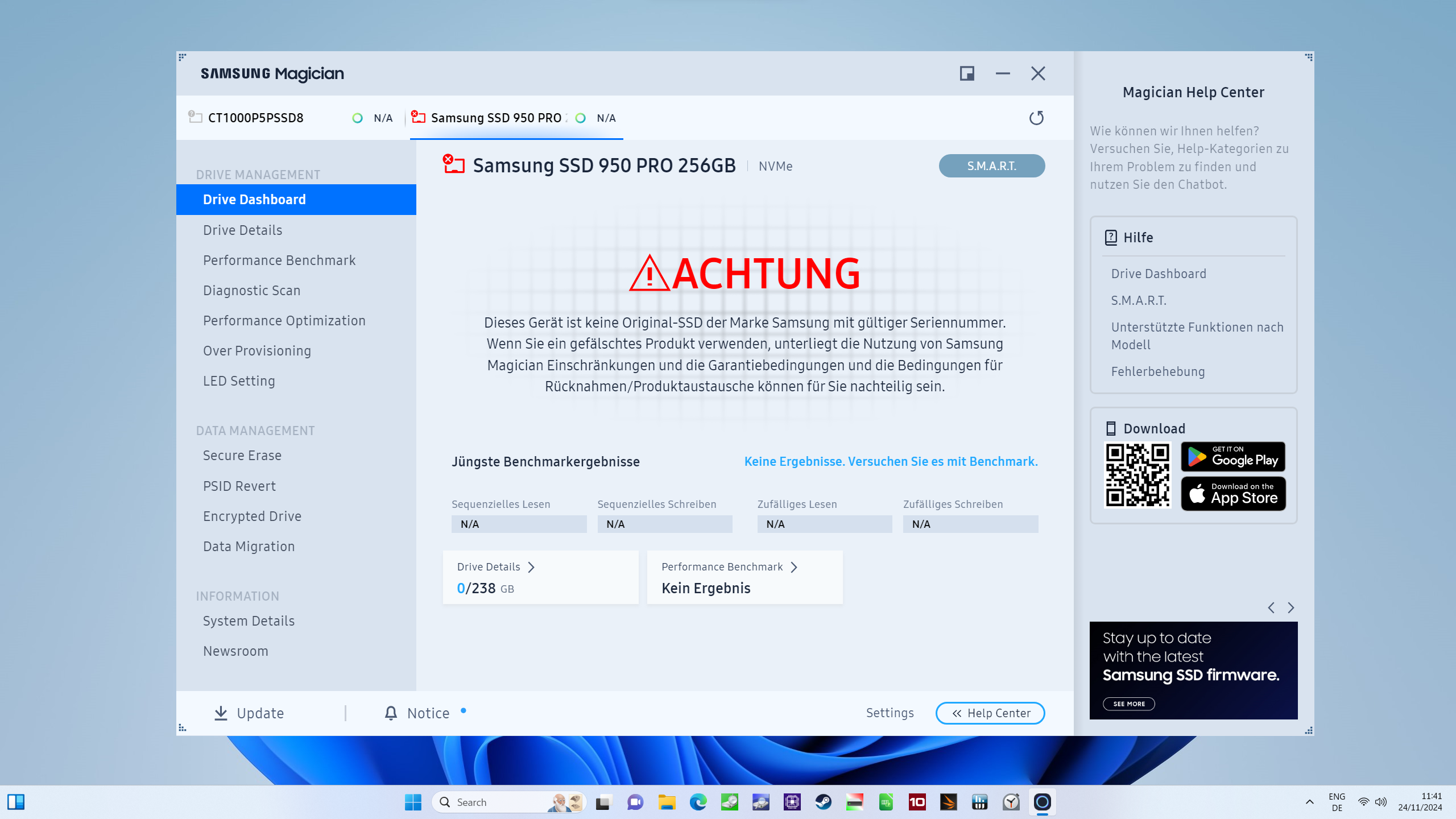
Task: Open the Settings link
Action: tap(890, 713)
